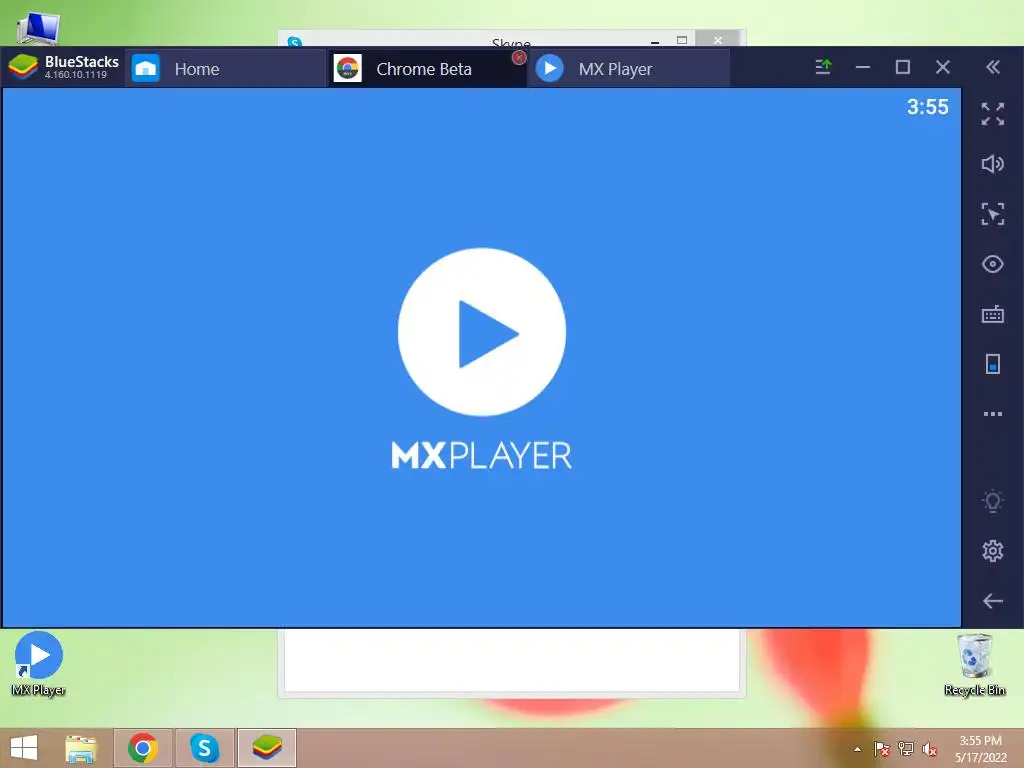Maximize the BlueStacks window
Screen dimensions: 1024x768
point(903,67)
